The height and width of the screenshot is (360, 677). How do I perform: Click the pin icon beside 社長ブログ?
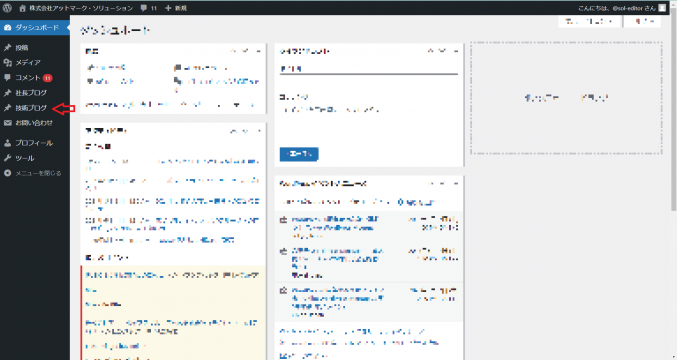point(7,93)
